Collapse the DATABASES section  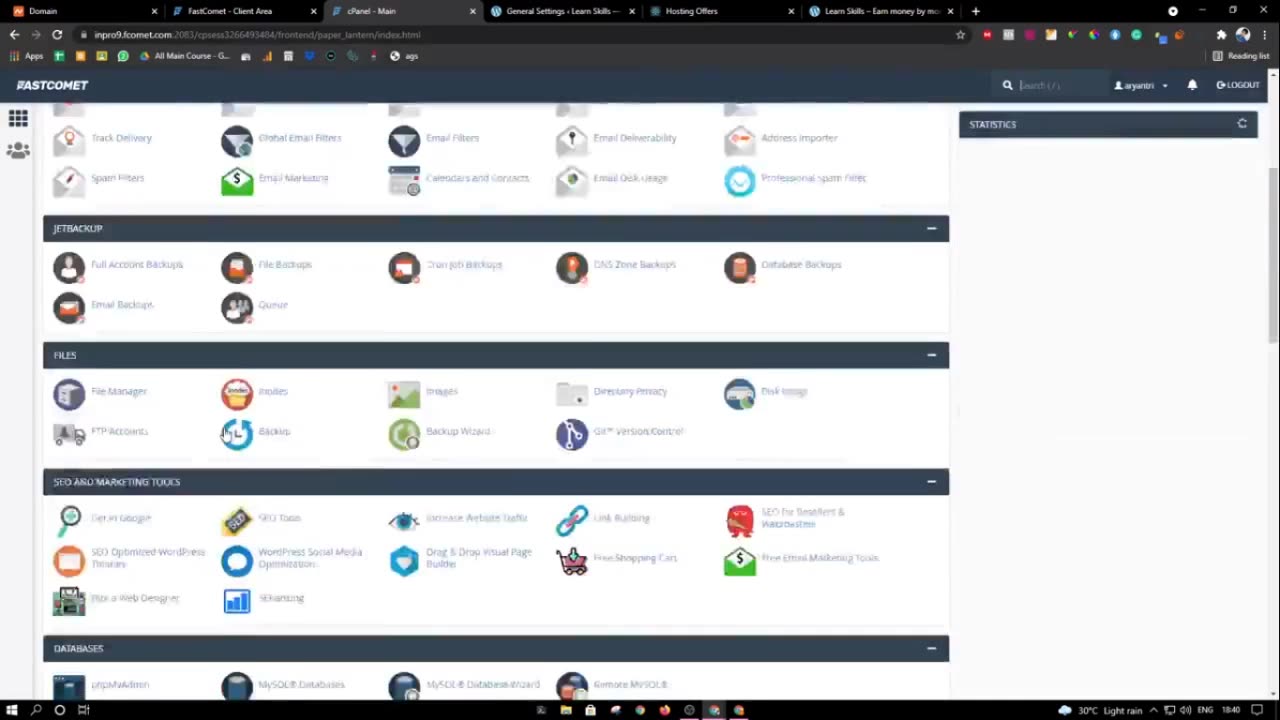(931, 649)
